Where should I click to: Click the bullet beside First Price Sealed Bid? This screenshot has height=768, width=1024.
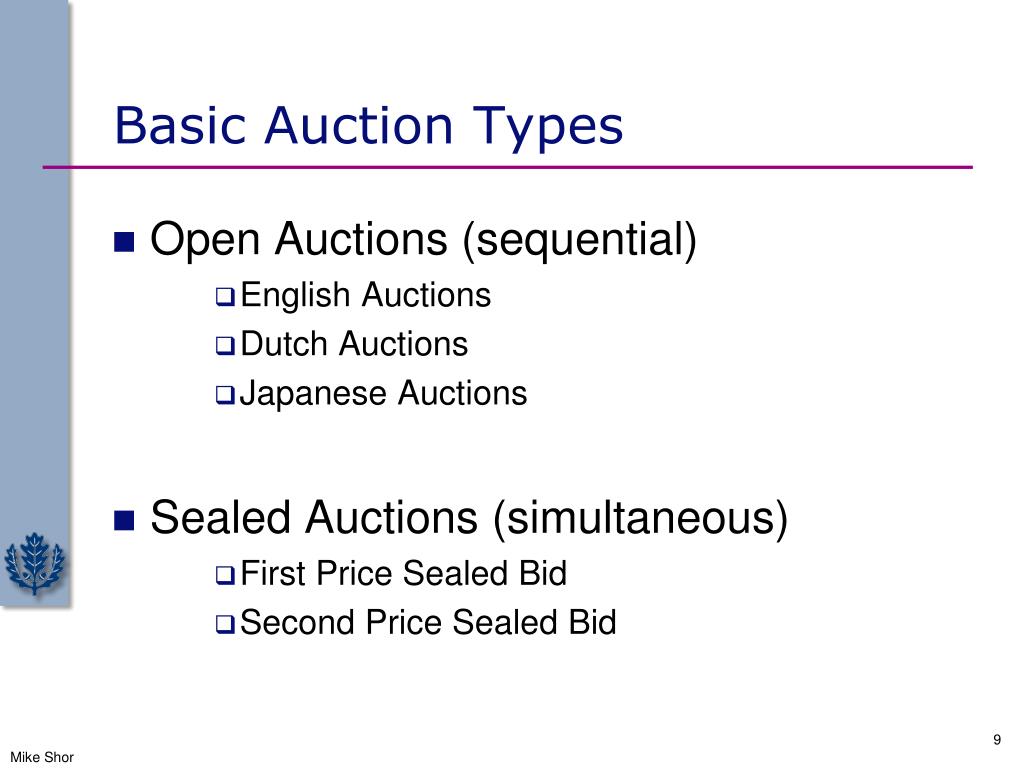[x=225, y=575]
